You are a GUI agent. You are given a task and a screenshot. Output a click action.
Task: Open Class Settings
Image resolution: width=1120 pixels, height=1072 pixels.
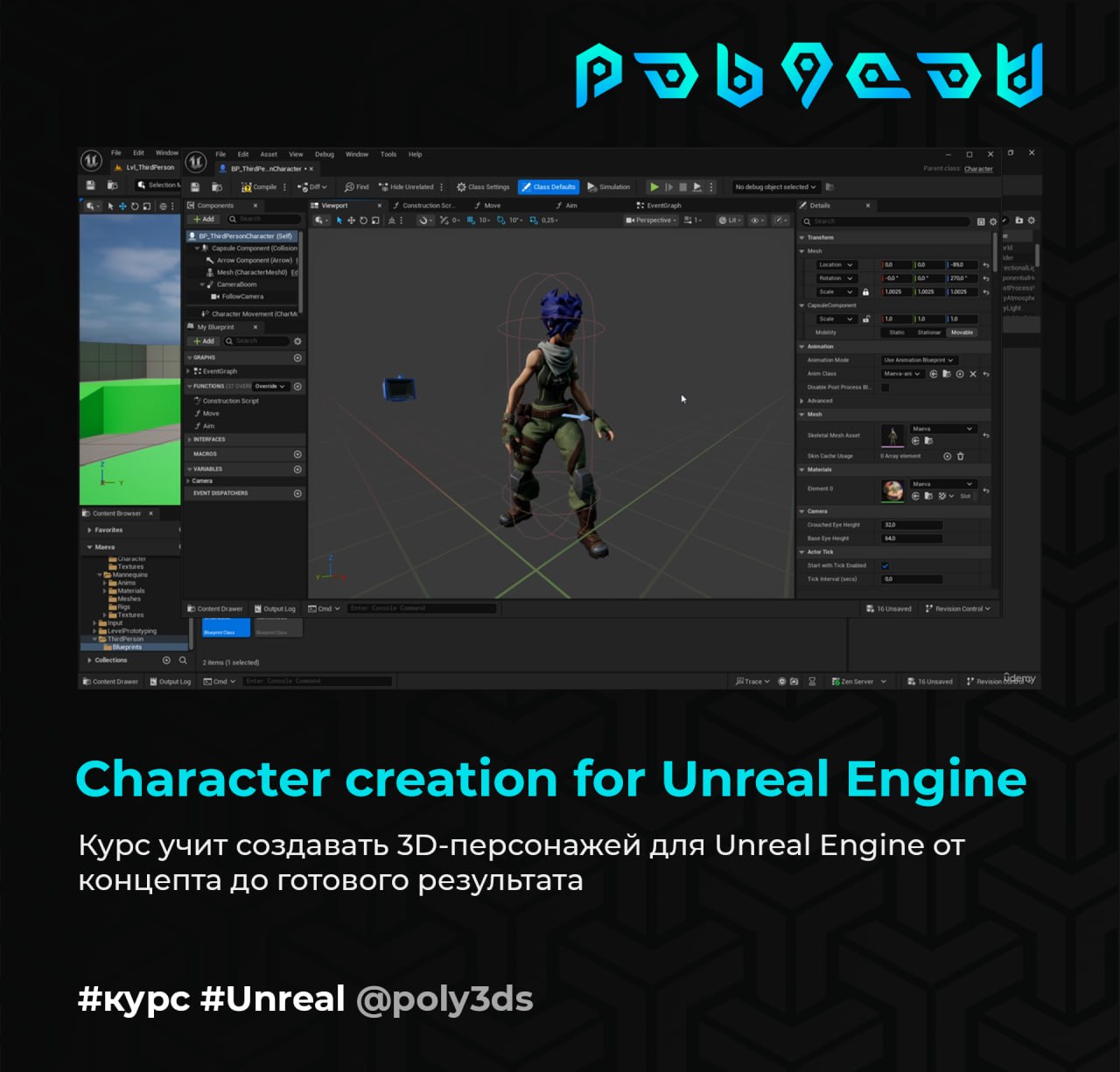483,187
